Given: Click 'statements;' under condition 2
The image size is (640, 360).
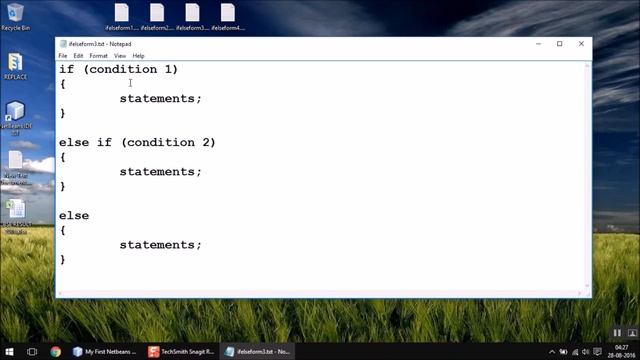Looking at the screenshot, I should 160,172.
